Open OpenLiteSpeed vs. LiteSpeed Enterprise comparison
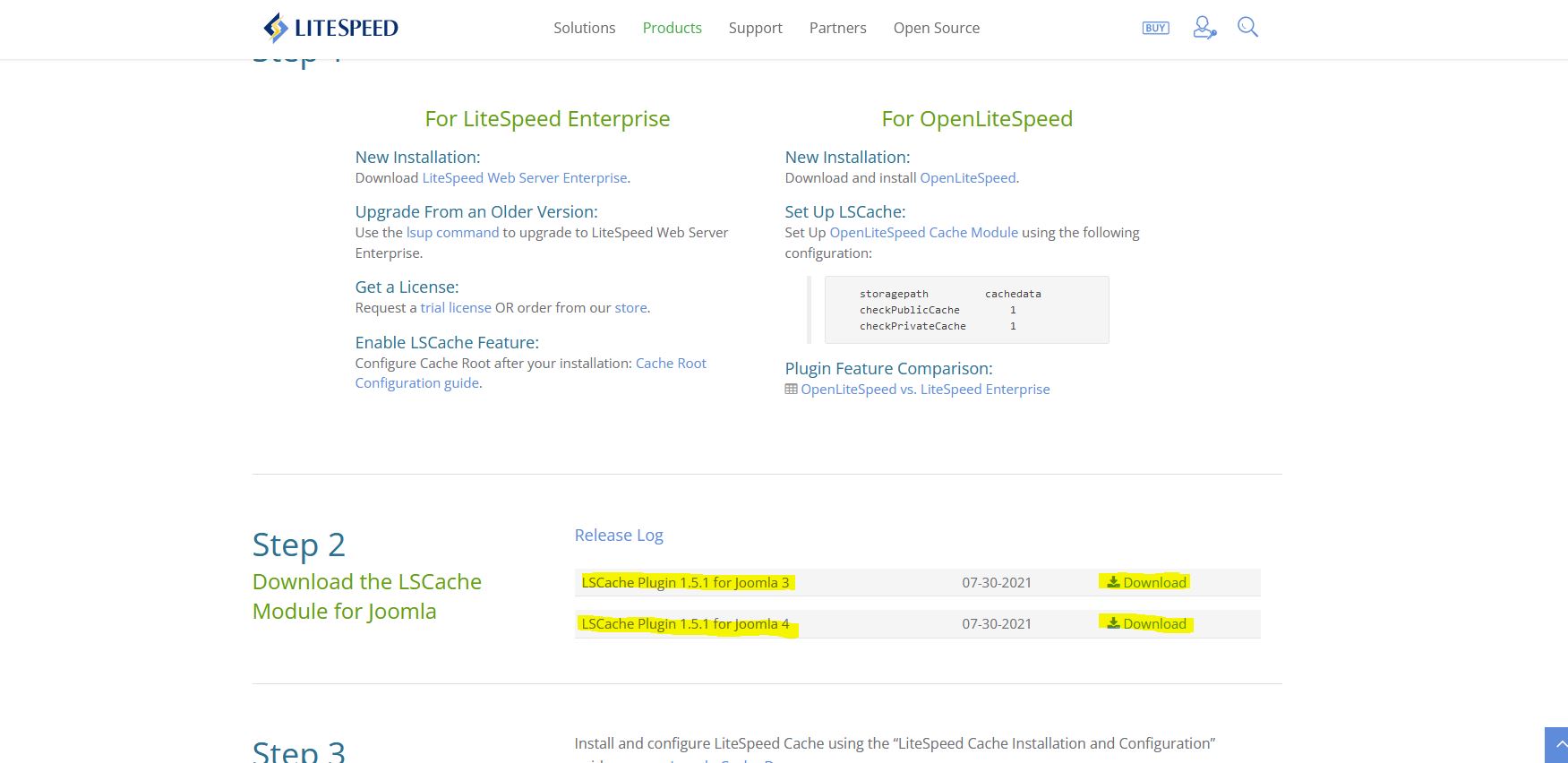Screen dimensions: 1568x763 tap(925, 389)
